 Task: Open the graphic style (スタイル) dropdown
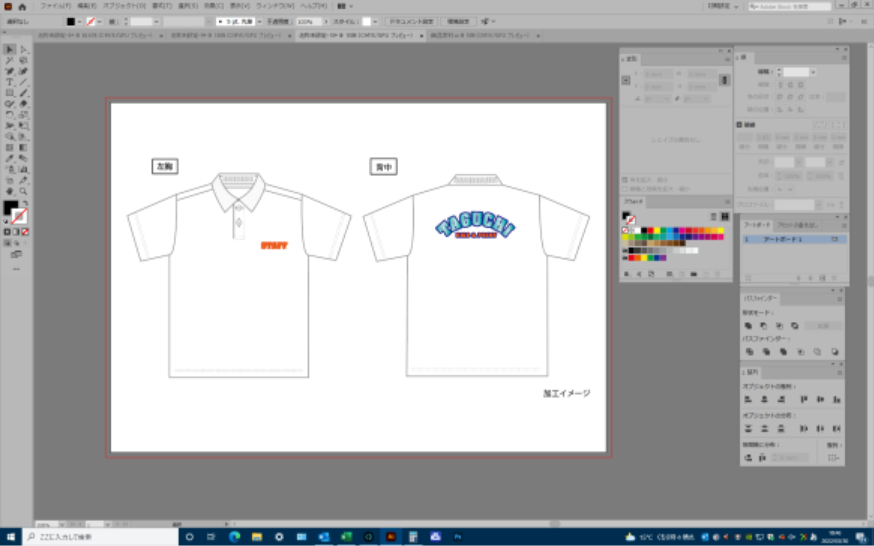(375, 22)
